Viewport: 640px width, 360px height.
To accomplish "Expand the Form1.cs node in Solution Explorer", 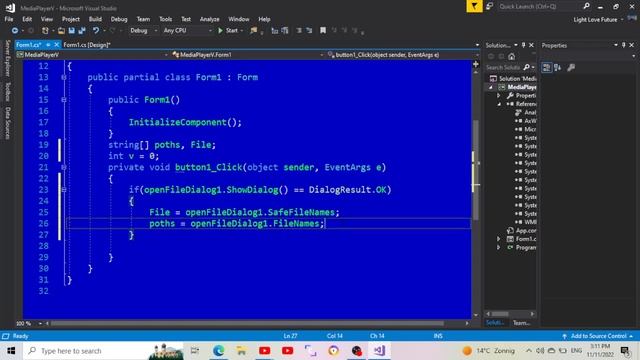I will point(499,239).
